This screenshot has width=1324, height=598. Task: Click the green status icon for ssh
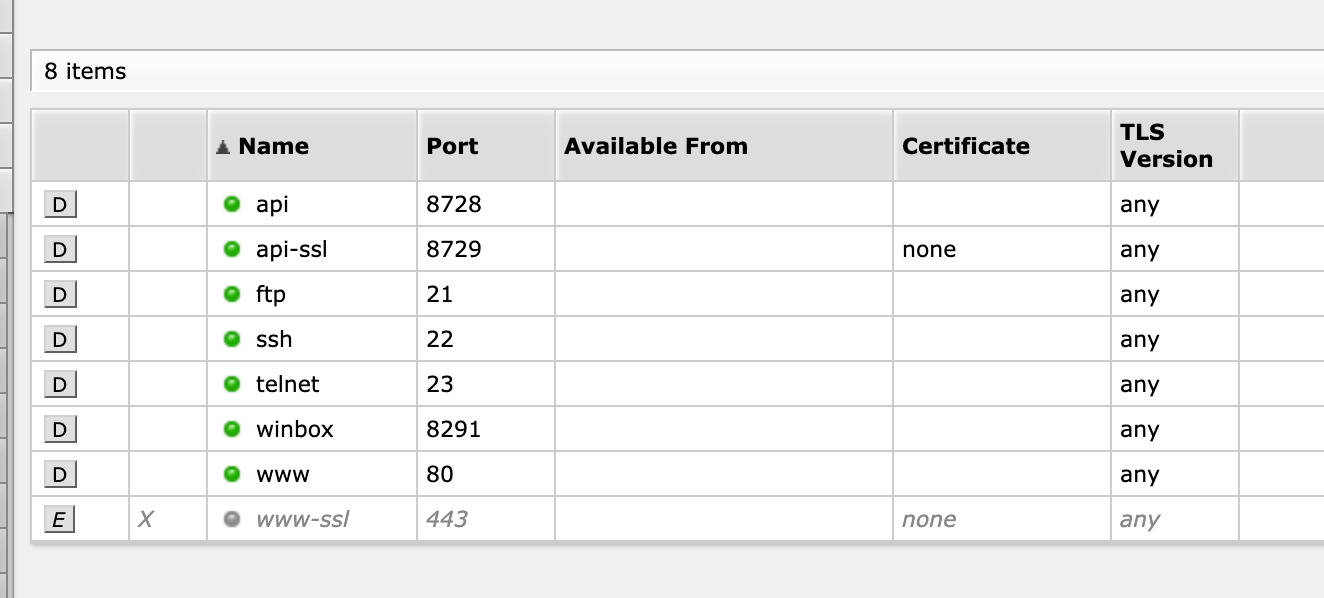coord(232,339)
